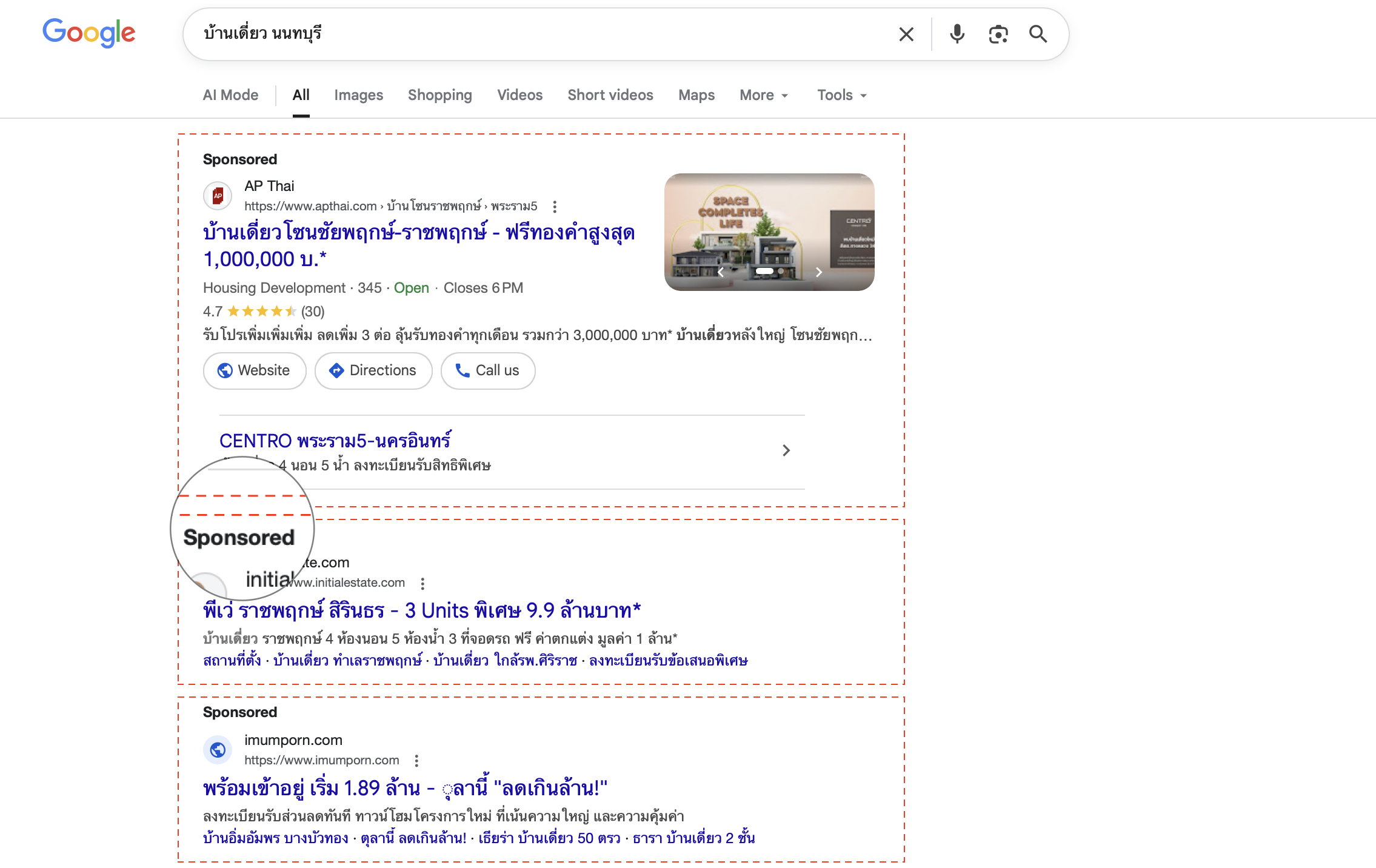Select the Website button on the AP Thai ad
1376x868 pixels.
tap(254, 370)
